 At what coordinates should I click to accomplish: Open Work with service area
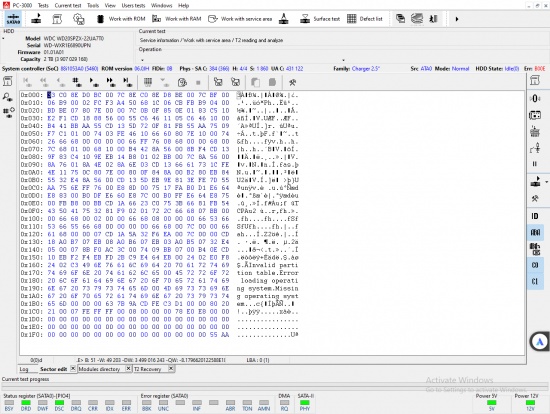240,19
